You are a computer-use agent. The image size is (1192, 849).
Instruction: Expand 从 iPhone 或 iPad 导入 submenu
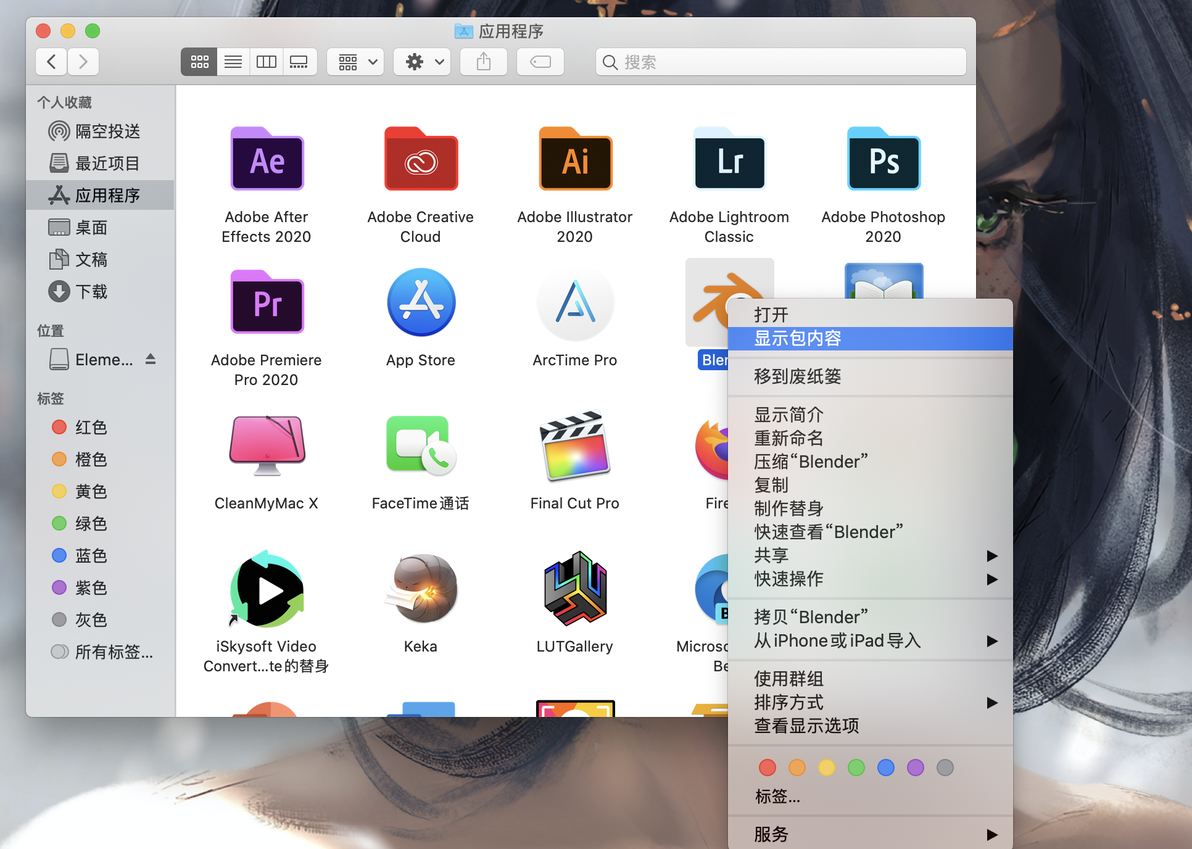[870, 641]
